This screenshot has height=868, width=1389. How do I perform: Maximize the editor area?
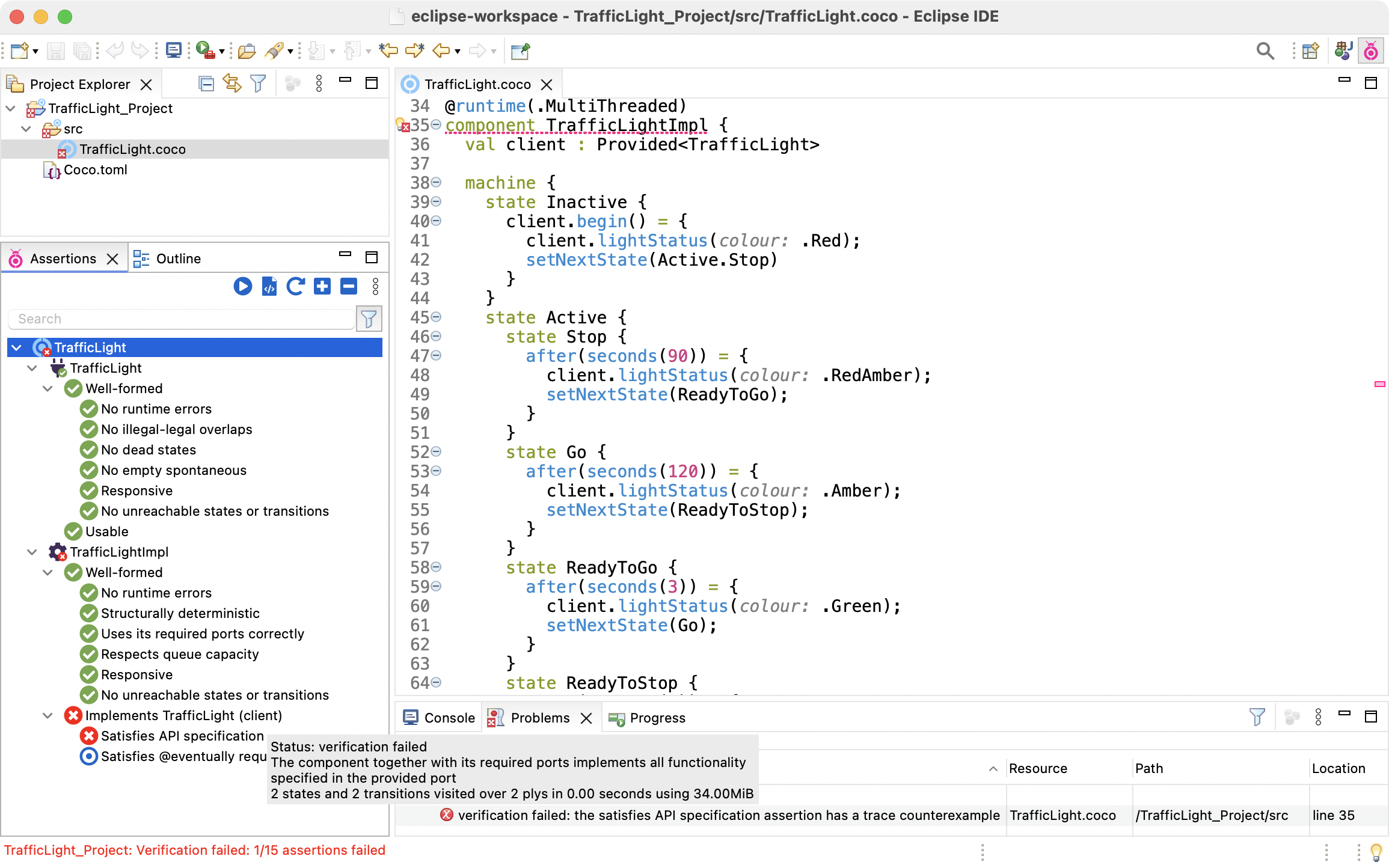[x=1370, y=83]
